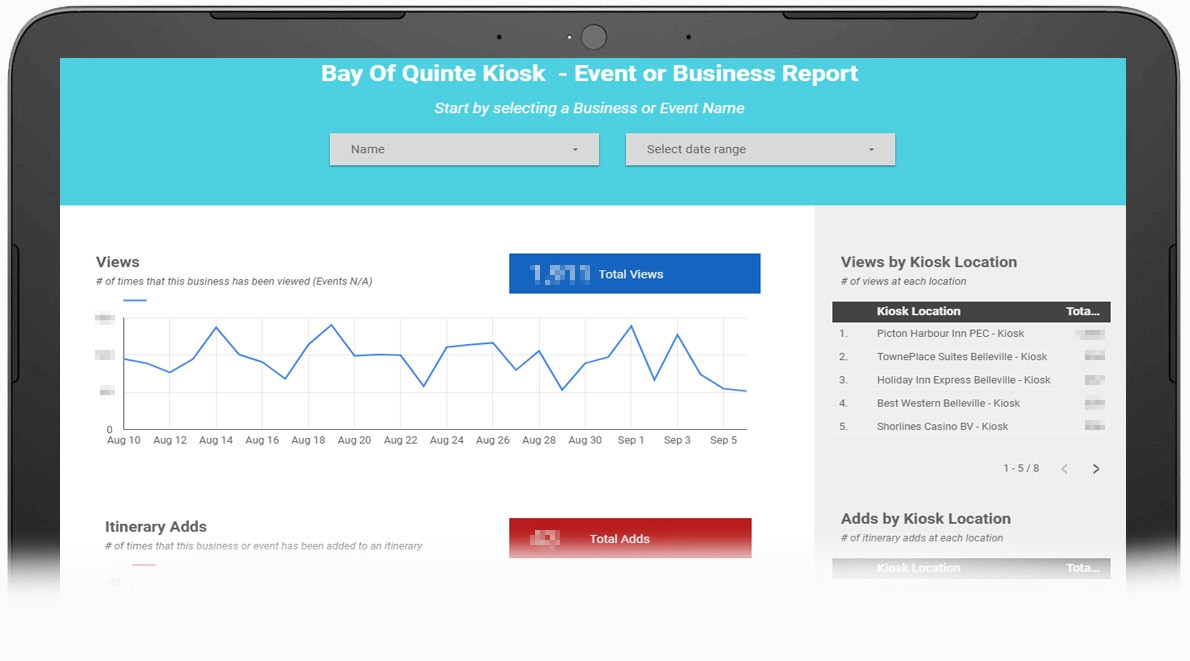Viewport: 1190px width, 661px height.
Task: Click the Sep 1 axis label
Action: (x=631, y=440)
